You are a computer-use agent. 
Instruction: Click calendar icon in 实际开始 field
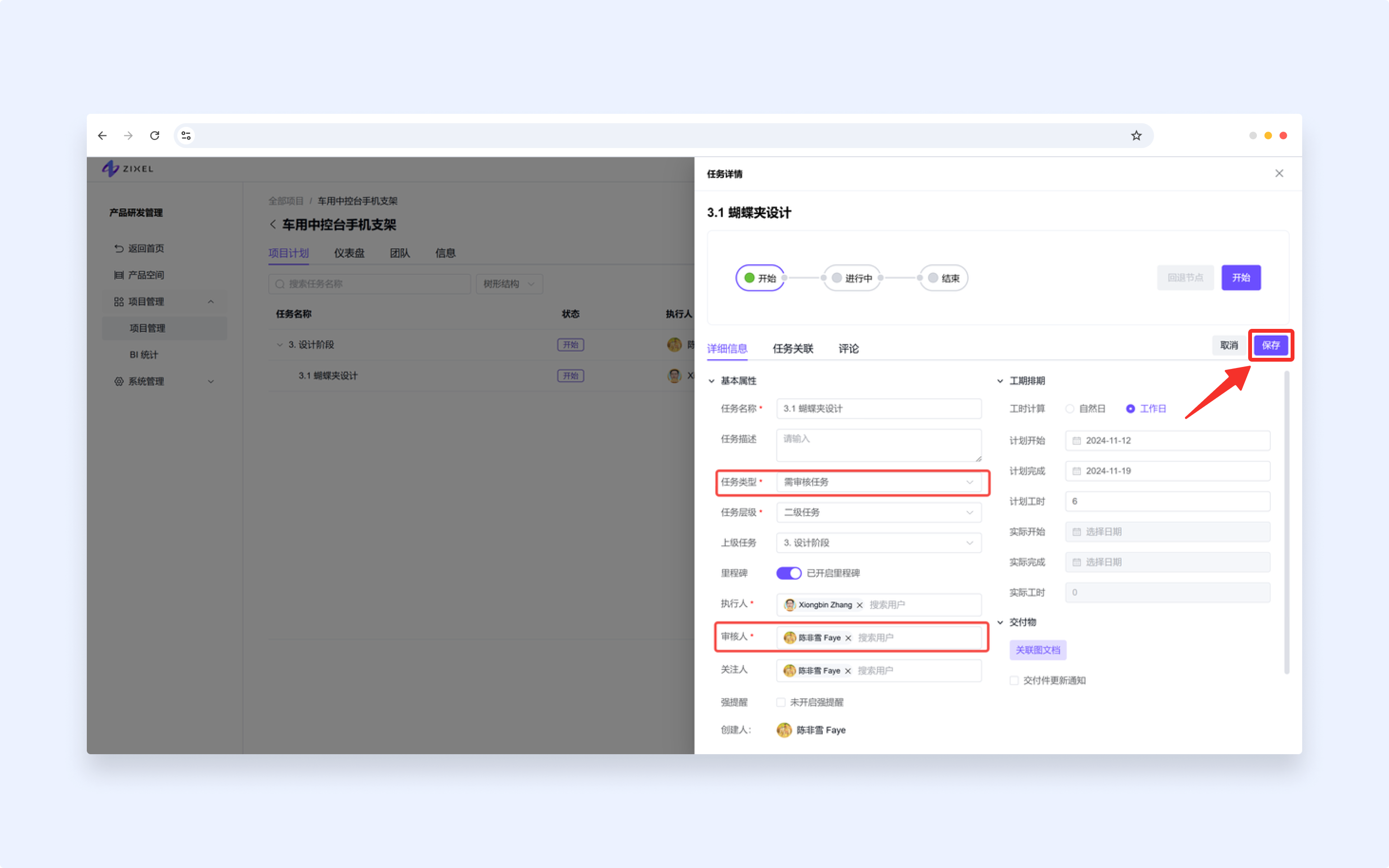[x=1077, y=532]
